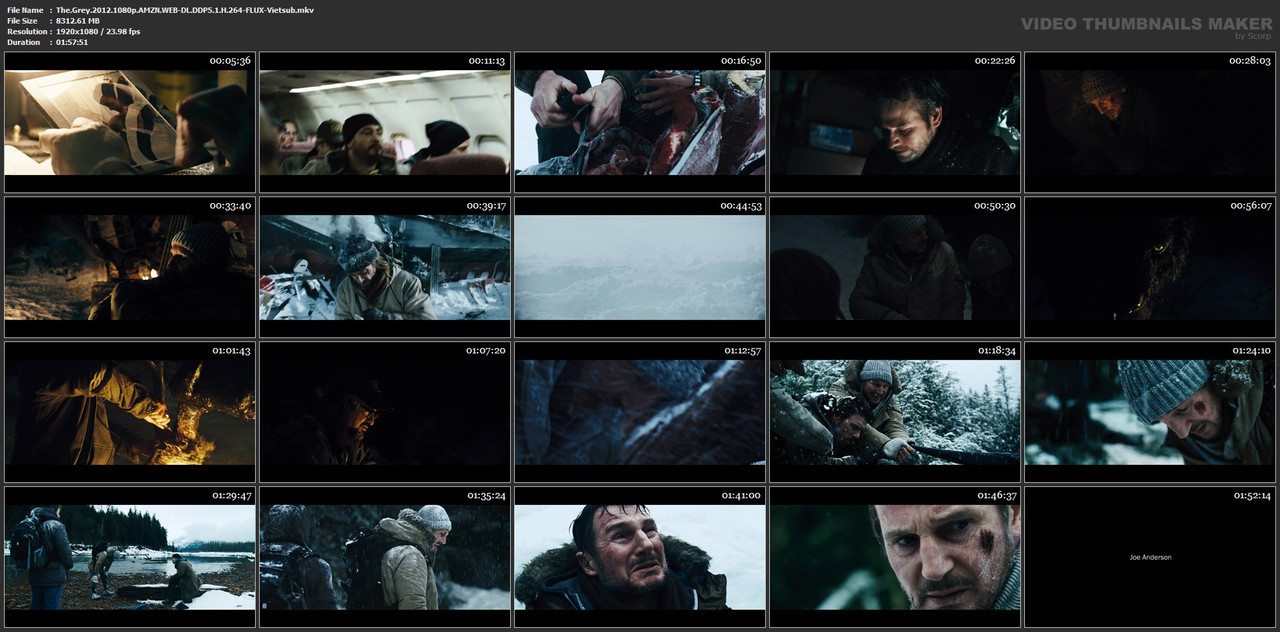Select the thumbnail at 01:46:37
1280x632 pixels.
(895, 557)
